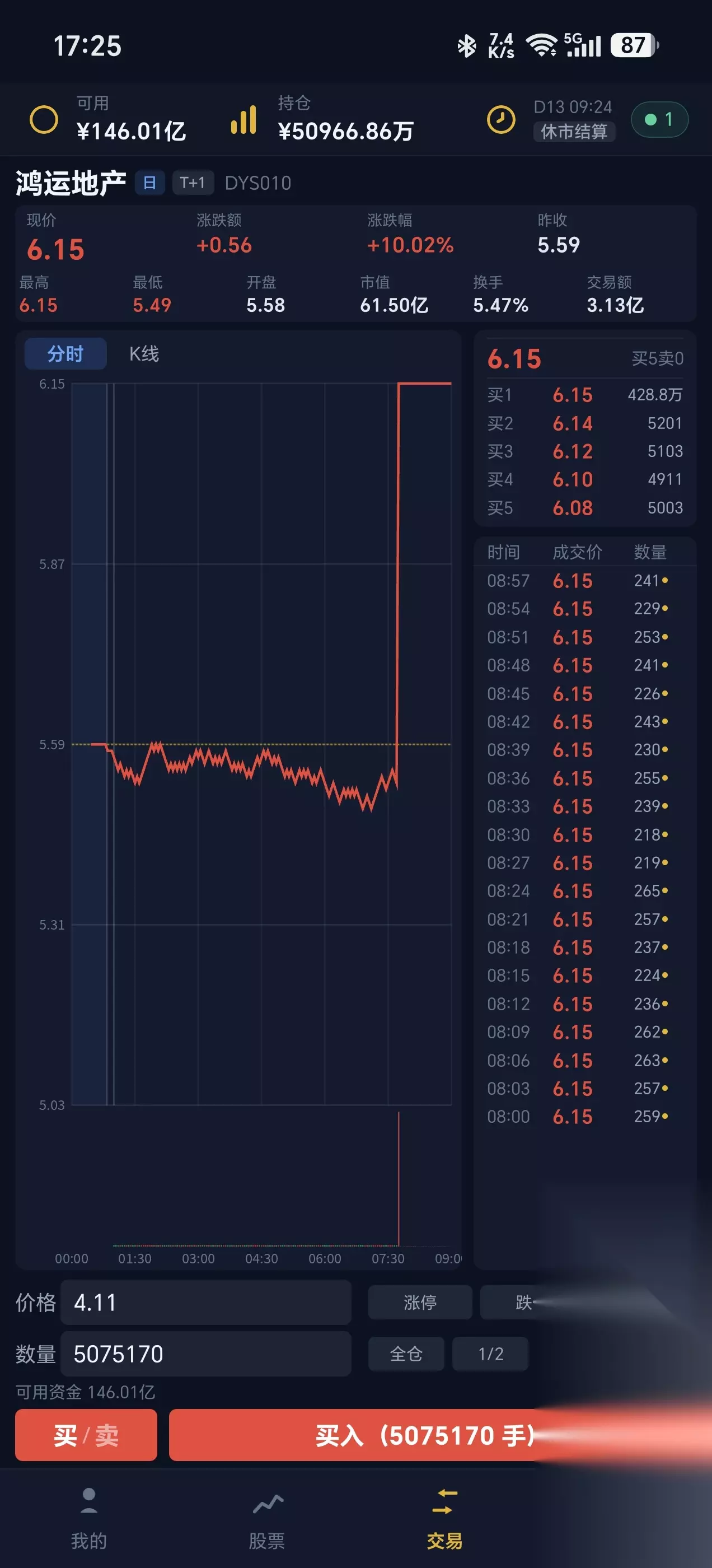Viewport: 712px width, 1568px height.
Task: Focus the 价格 input showing 4.11
Action: [x=205, y=1302]
